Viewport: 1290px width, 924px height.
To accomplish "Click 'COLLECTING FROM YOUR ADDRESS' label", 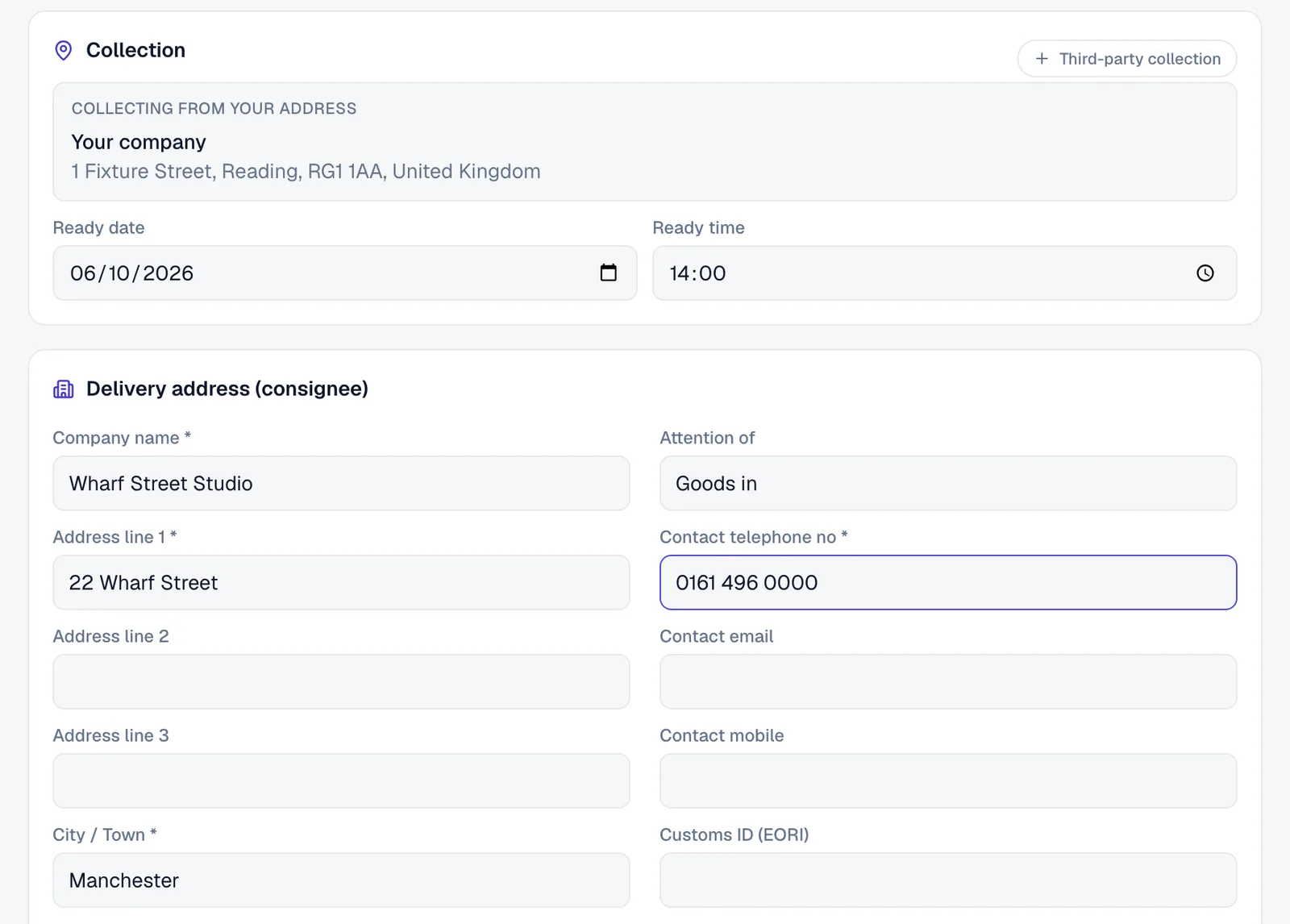I will (214, 108).
